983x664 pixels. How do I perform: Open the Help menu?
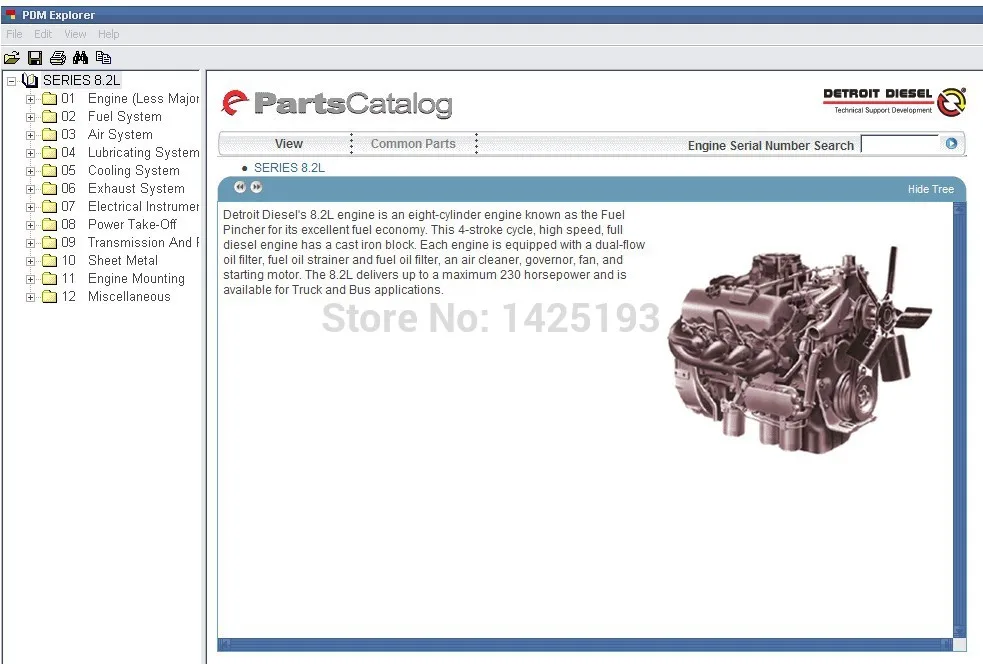click(x=108, y=34)
